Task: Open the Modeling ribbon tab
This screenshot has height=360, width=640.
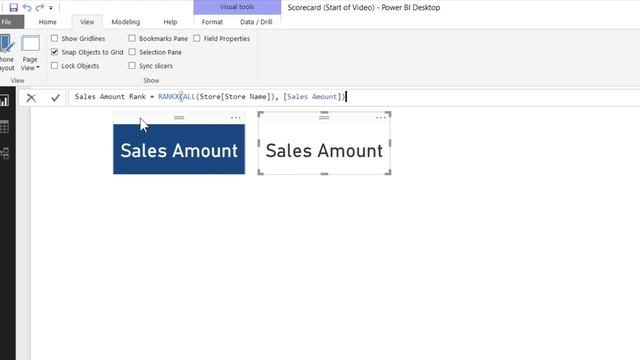Action: (x=126, y=22)
